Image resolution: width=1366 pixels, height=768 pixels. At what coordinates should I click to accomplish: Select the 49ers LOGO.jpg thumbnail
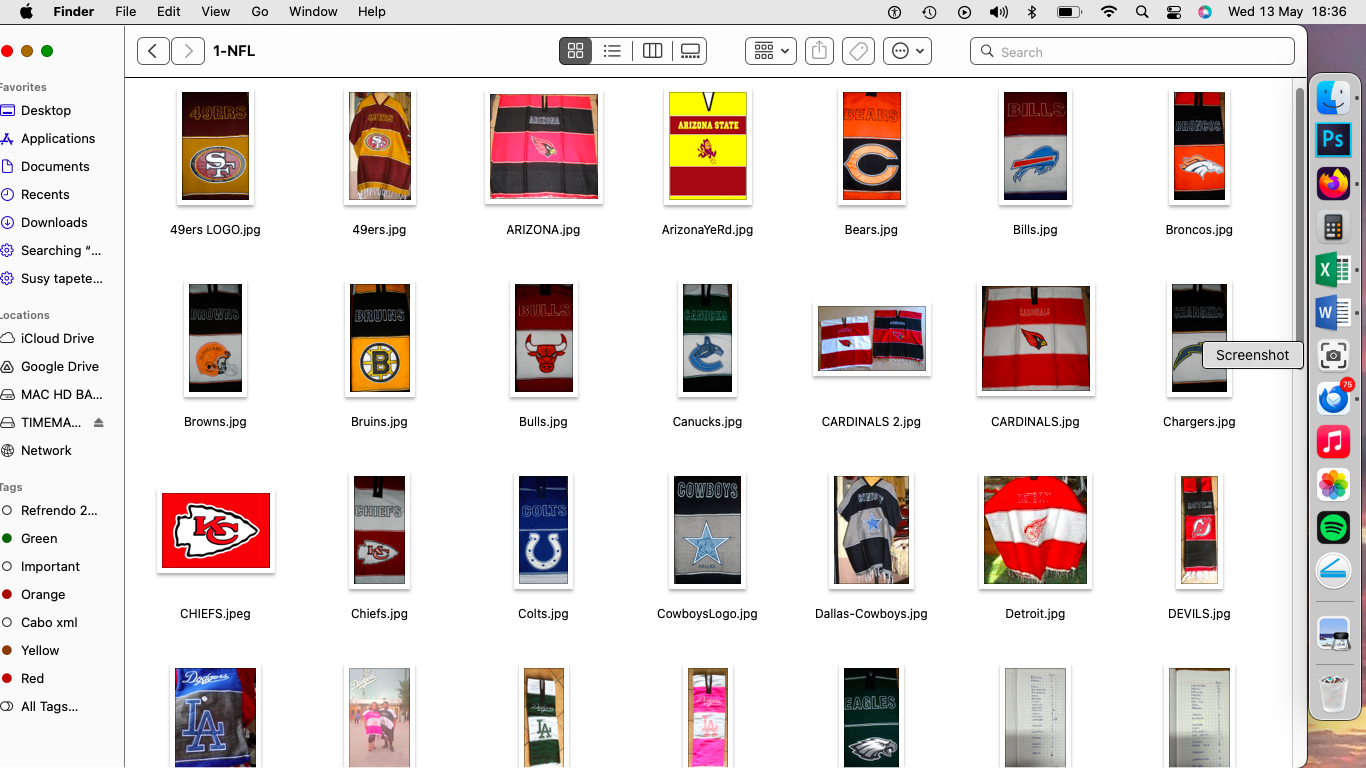coord(215,146)
